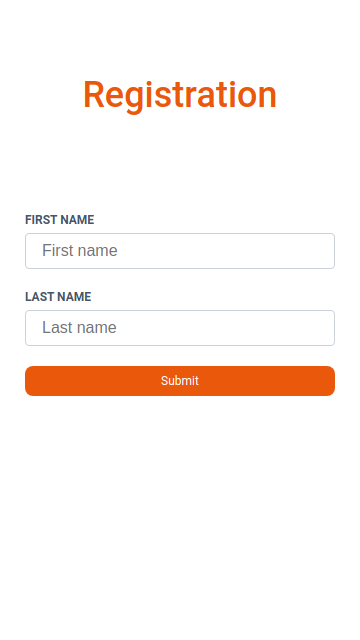The height and width of the screenshot is (640, 360).
Task: Click the Registration heading
Action: (x=180, y=95)
